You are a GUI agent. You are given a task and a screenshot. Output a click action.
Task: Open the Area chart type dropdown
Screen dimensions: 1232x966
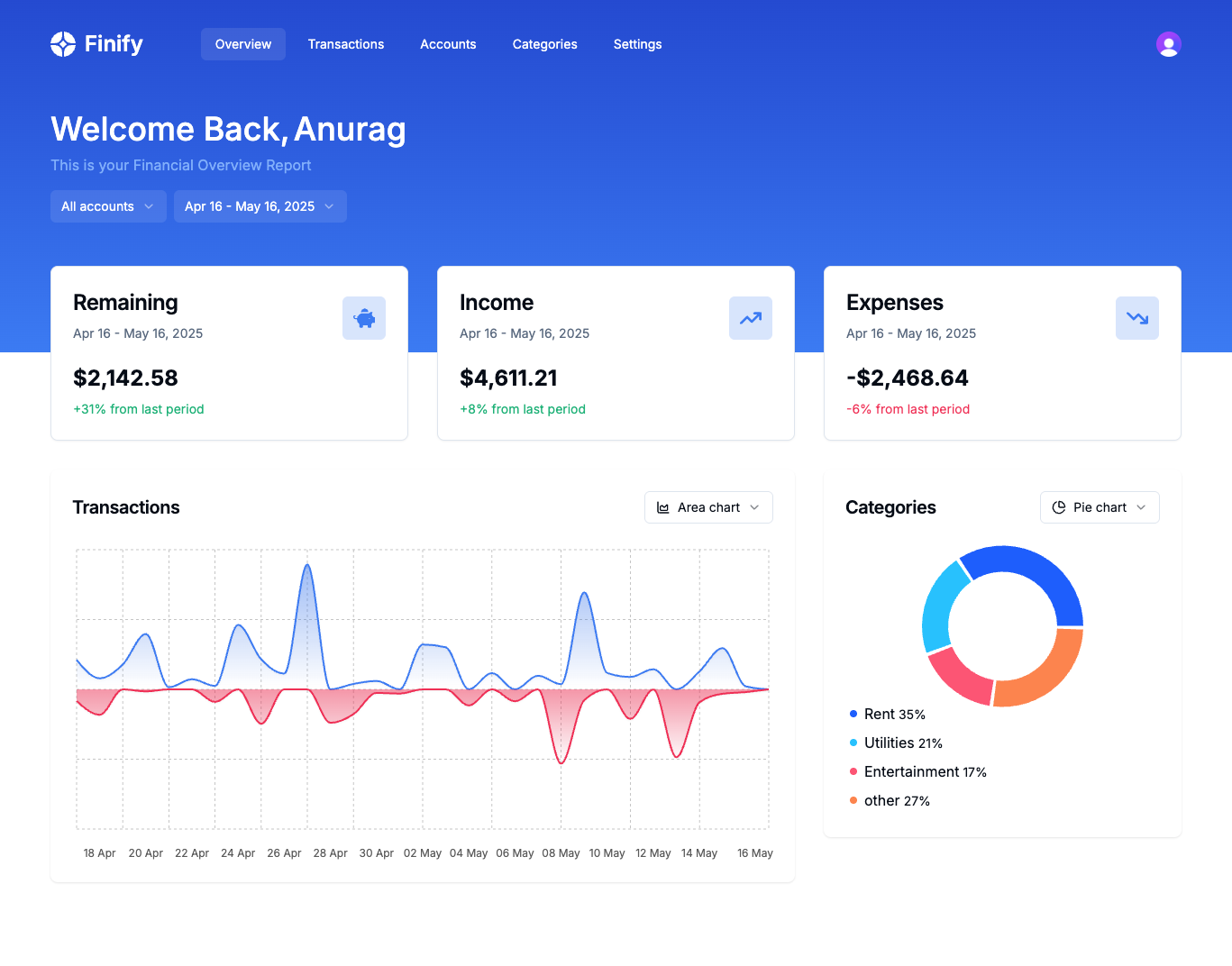pos(708,506)
